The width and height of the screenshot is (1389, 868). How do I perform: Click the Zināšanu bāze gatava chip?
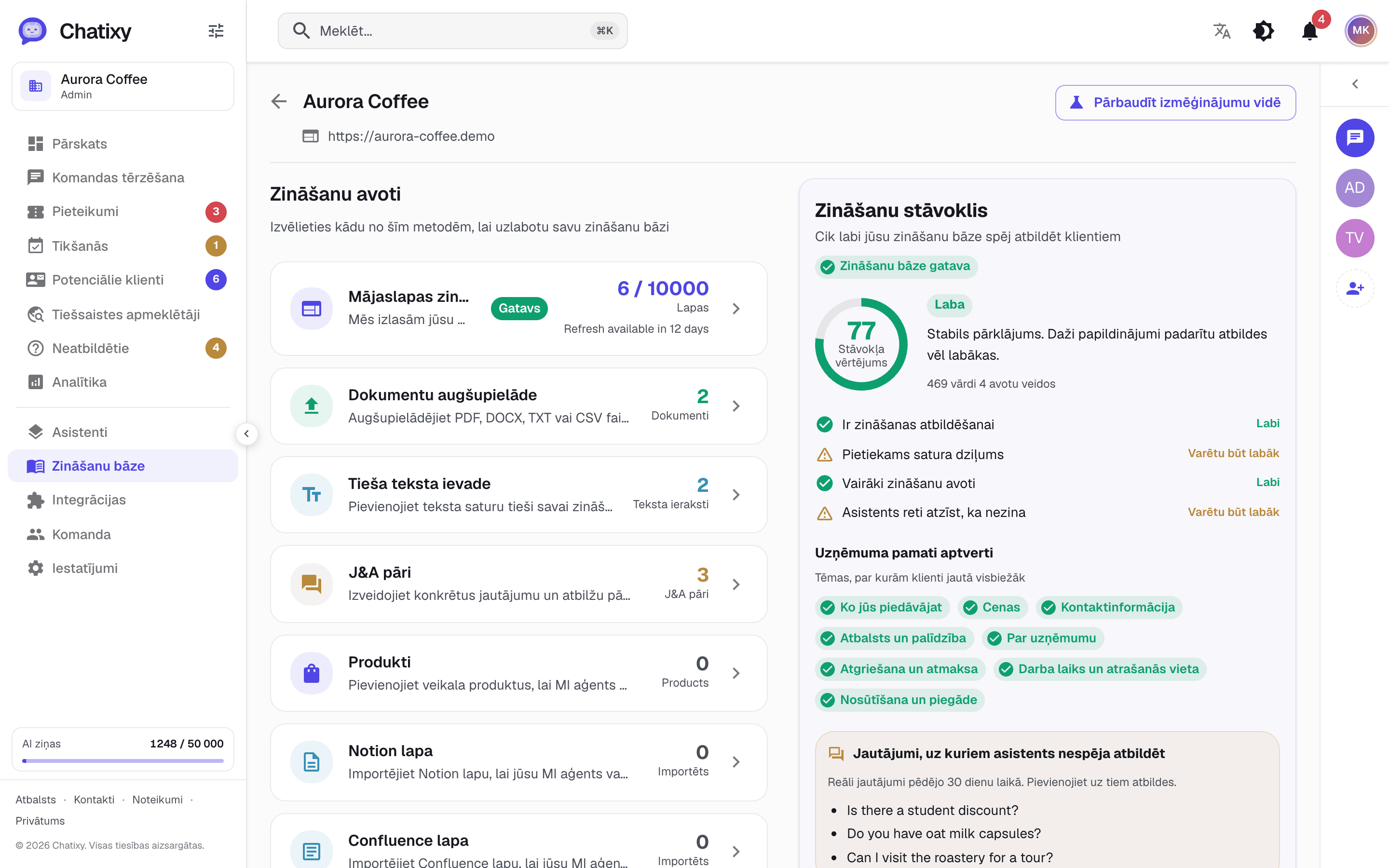click(x=896, y=266)
